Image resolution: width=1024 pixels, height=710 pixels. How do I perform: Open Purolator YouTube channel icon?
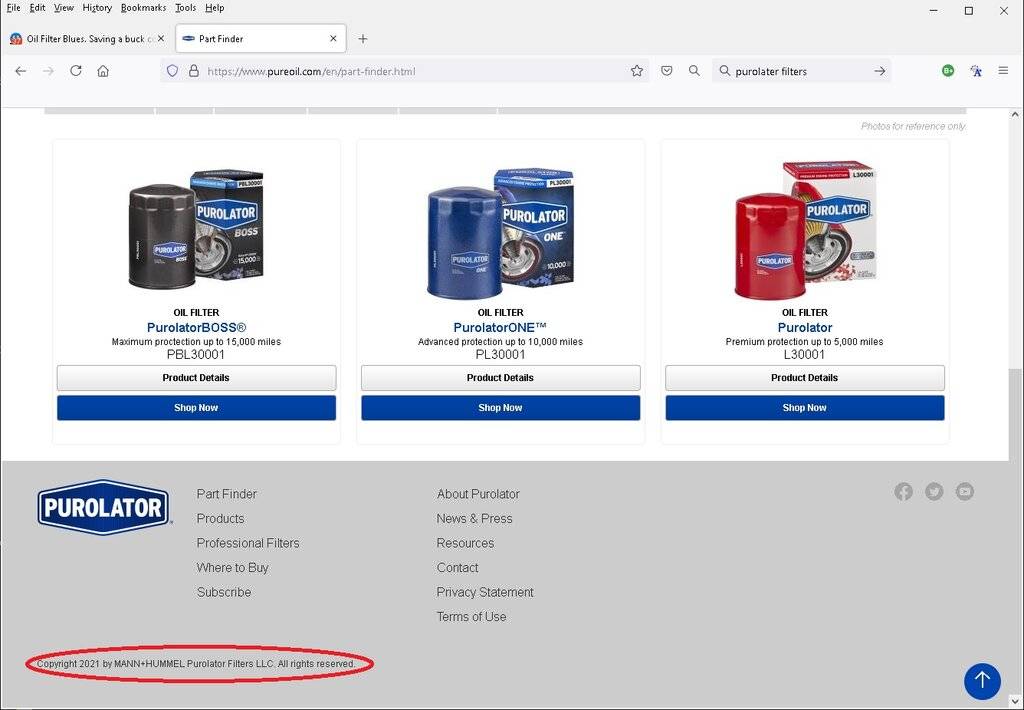tap(964, 491)
